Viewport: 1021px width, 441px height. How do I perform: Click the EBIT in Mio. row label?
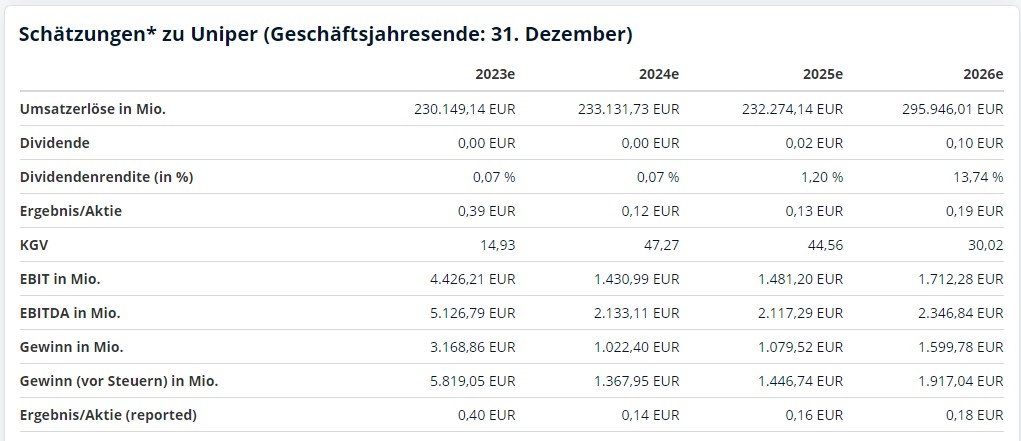[x=60, y=279]
